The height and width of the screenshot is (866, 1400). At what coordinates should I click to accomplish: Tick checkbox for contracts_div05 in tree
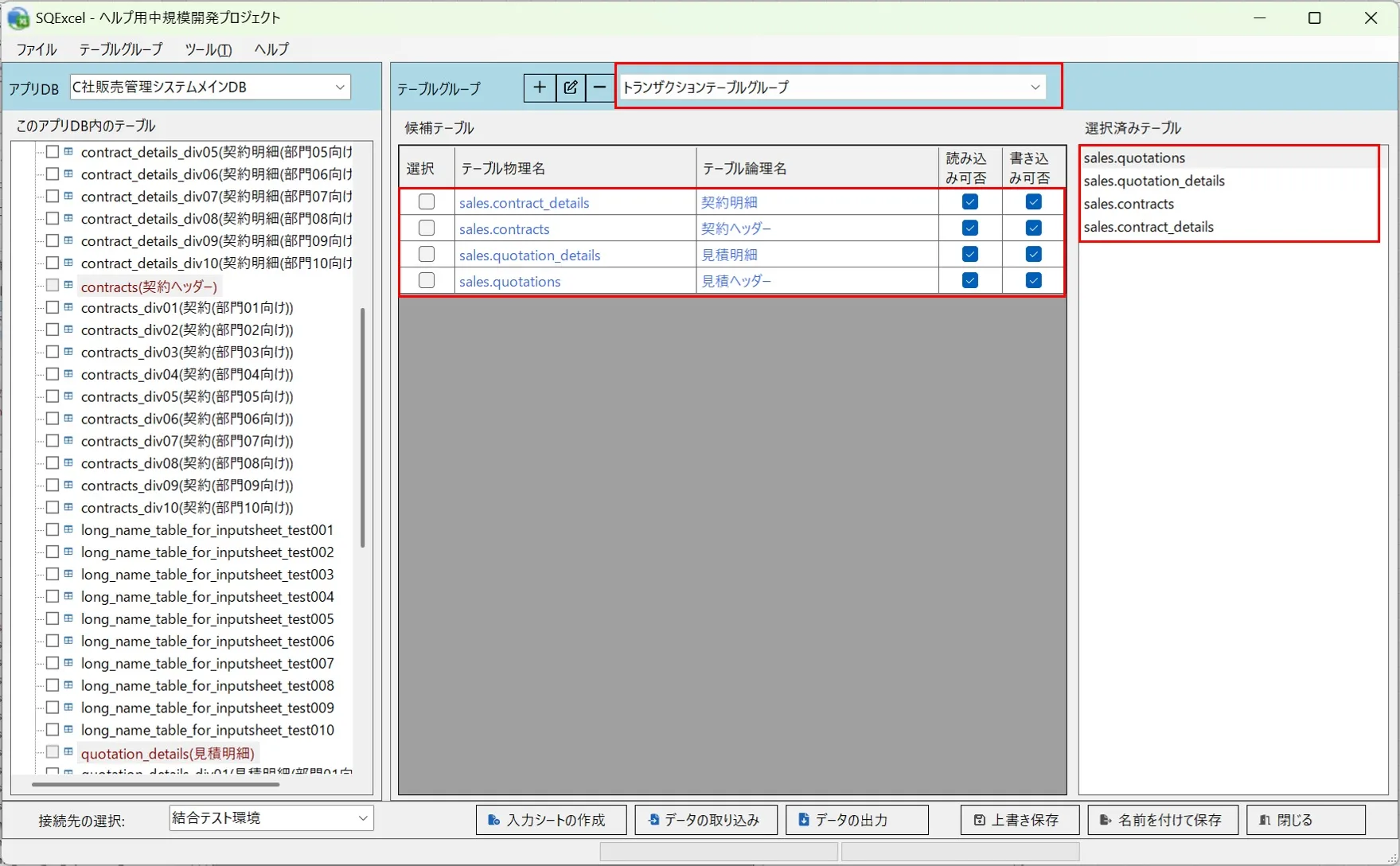[53, 396]
